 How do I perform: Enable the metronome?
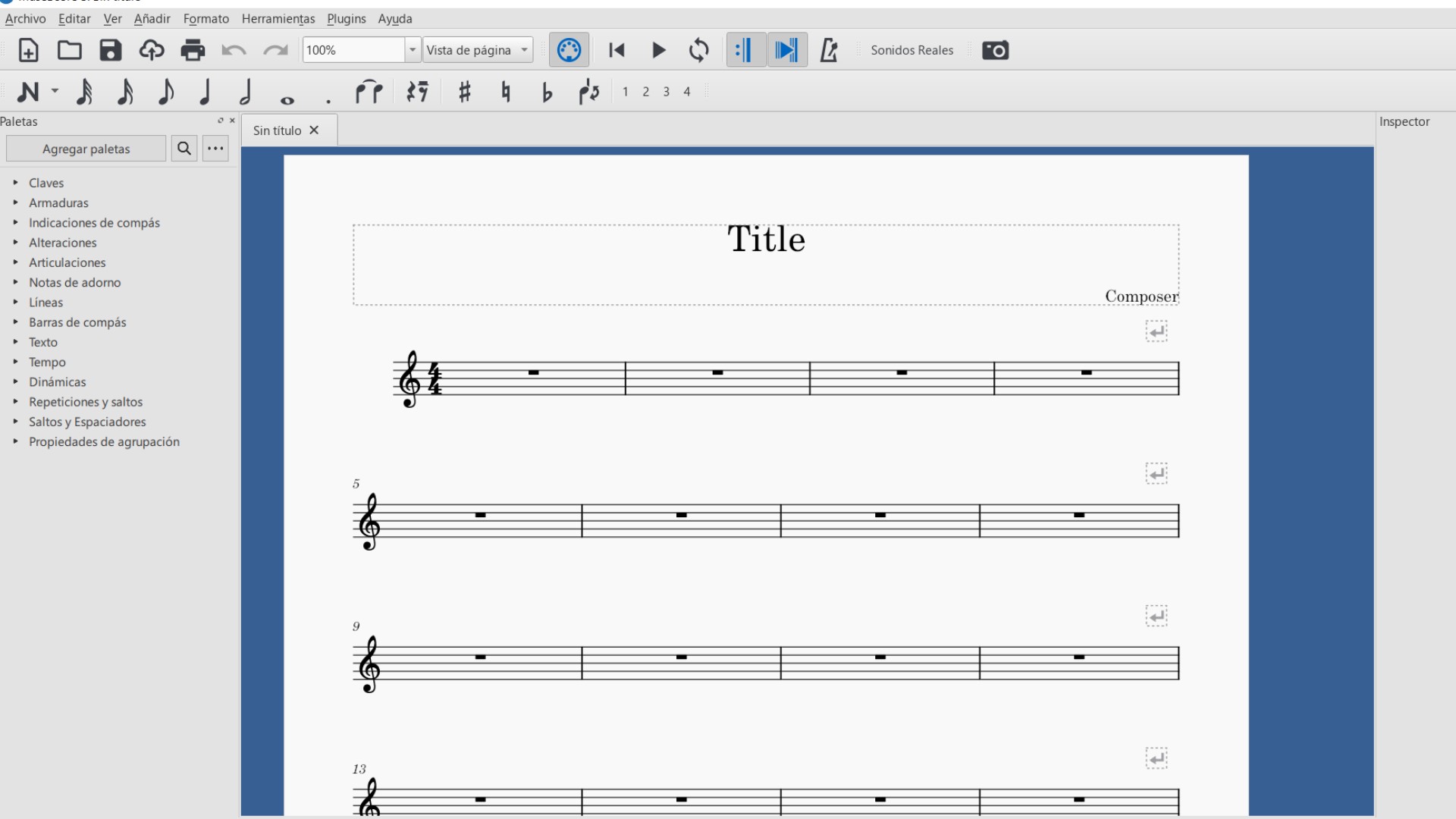828,50
